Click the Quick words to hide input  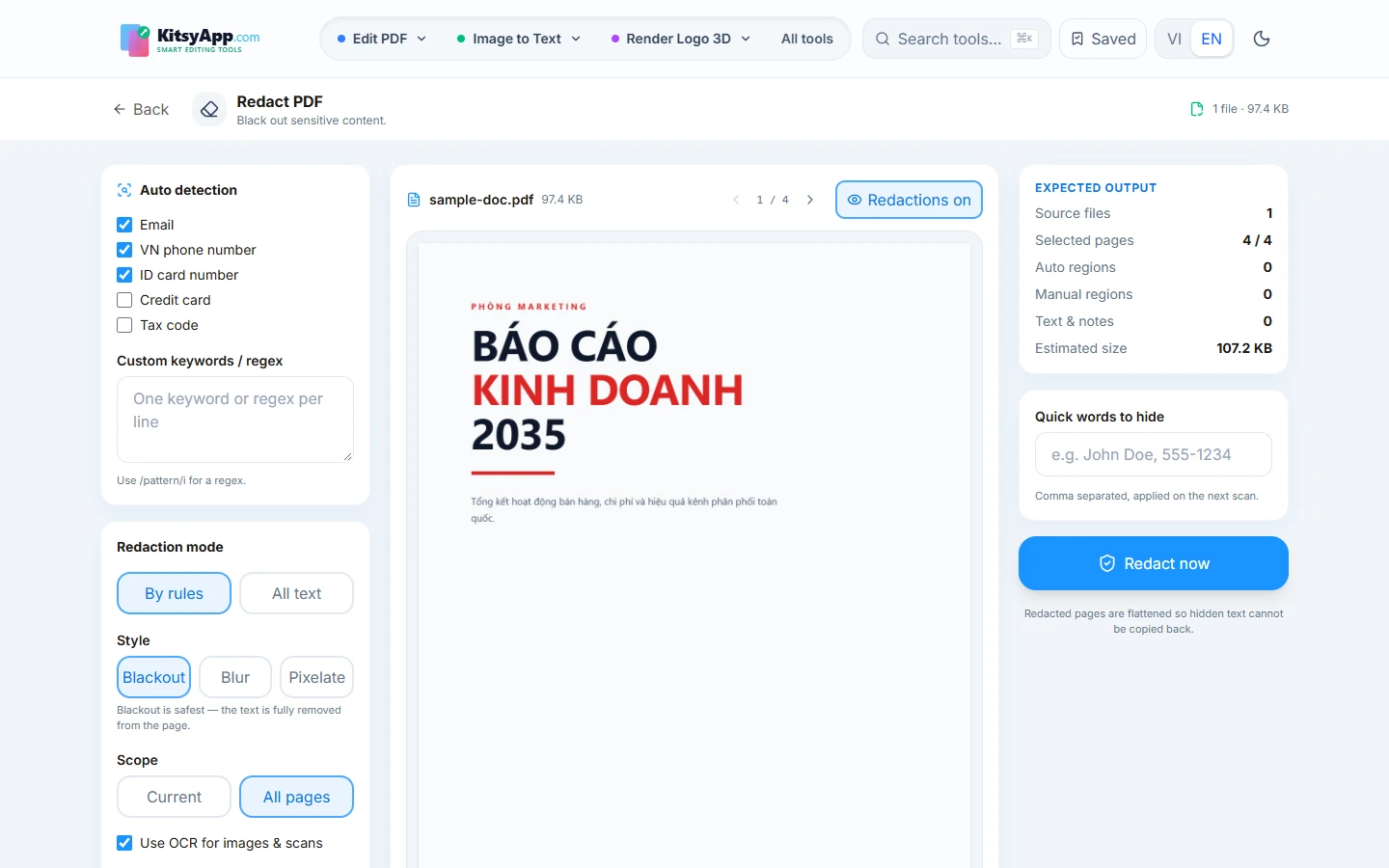coord(1154,454)
